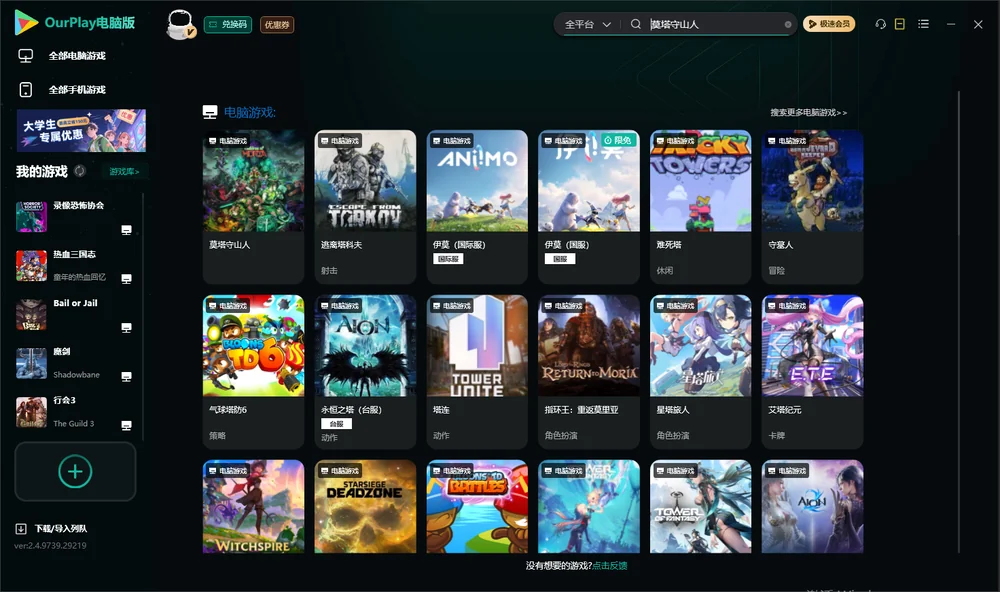Click the 优惠券 coupon button
This screenshot has height=592, width=1000.
(277, 25)
